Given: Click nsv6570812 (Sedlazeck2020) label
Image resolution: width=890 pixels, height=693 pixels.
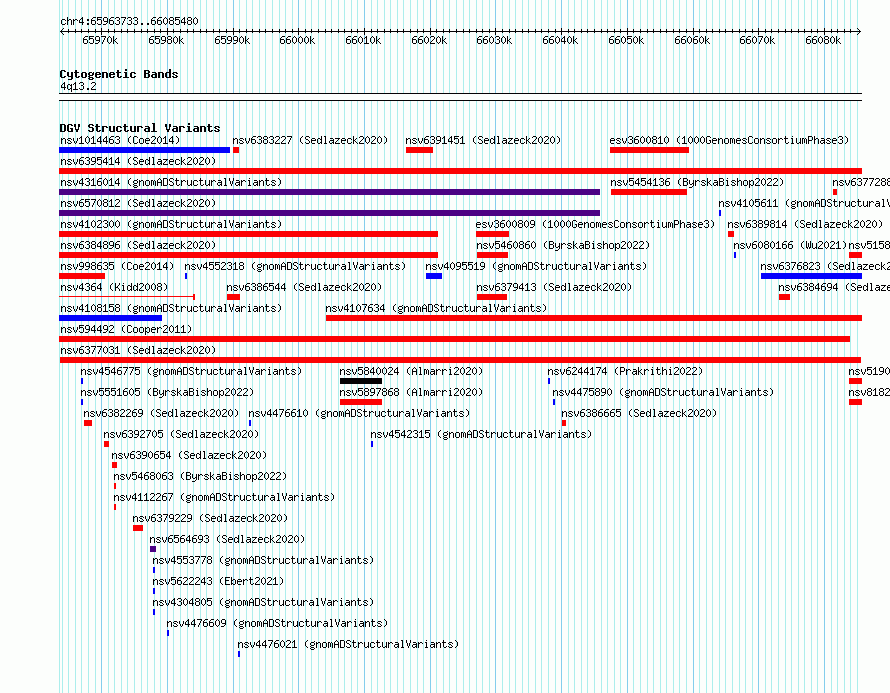Looking at the screenshot, I should click(138, 203).
